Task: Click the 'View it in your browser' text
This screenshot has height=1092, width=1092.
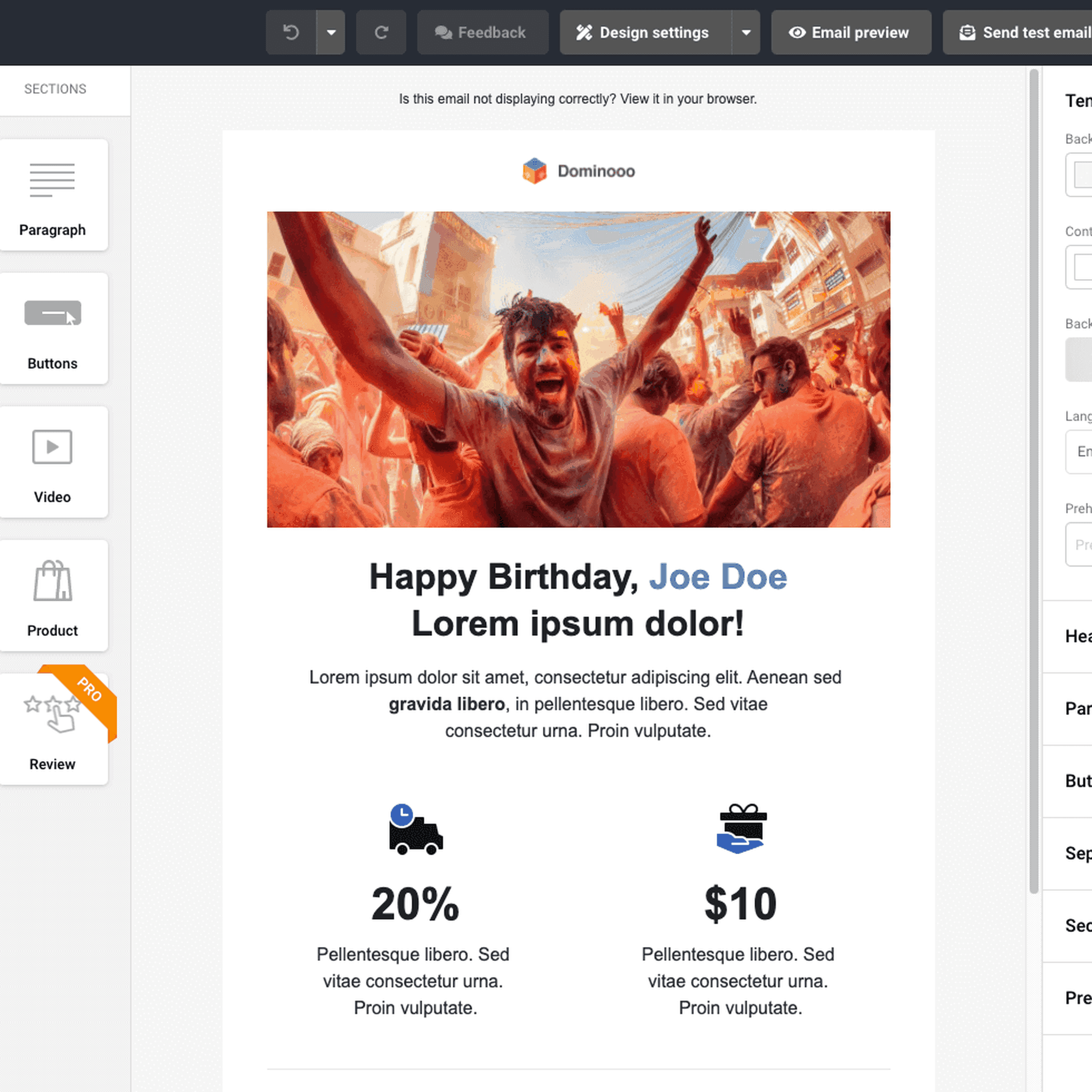Action: (x=688, y=99)
